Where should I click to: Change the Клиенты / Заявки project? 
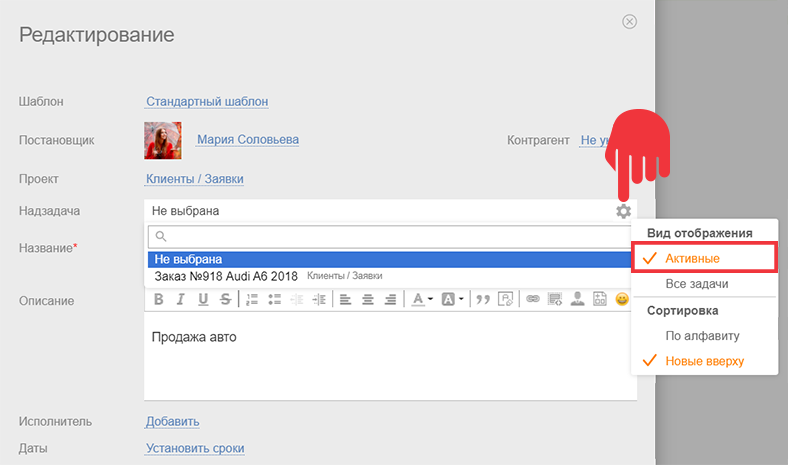tap(194, 179)
